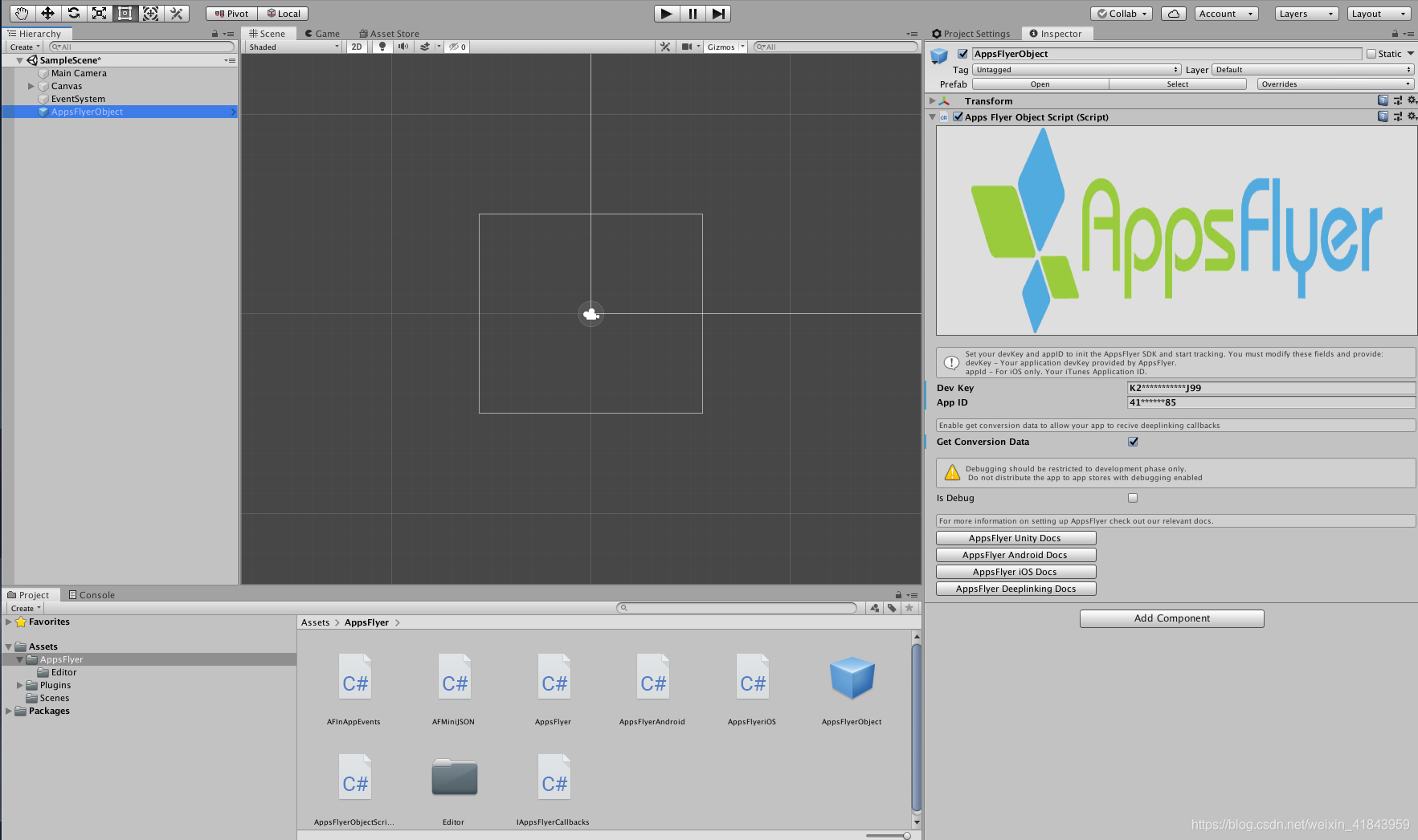Uncheck Get Conversion Data

coord(1133,442)
